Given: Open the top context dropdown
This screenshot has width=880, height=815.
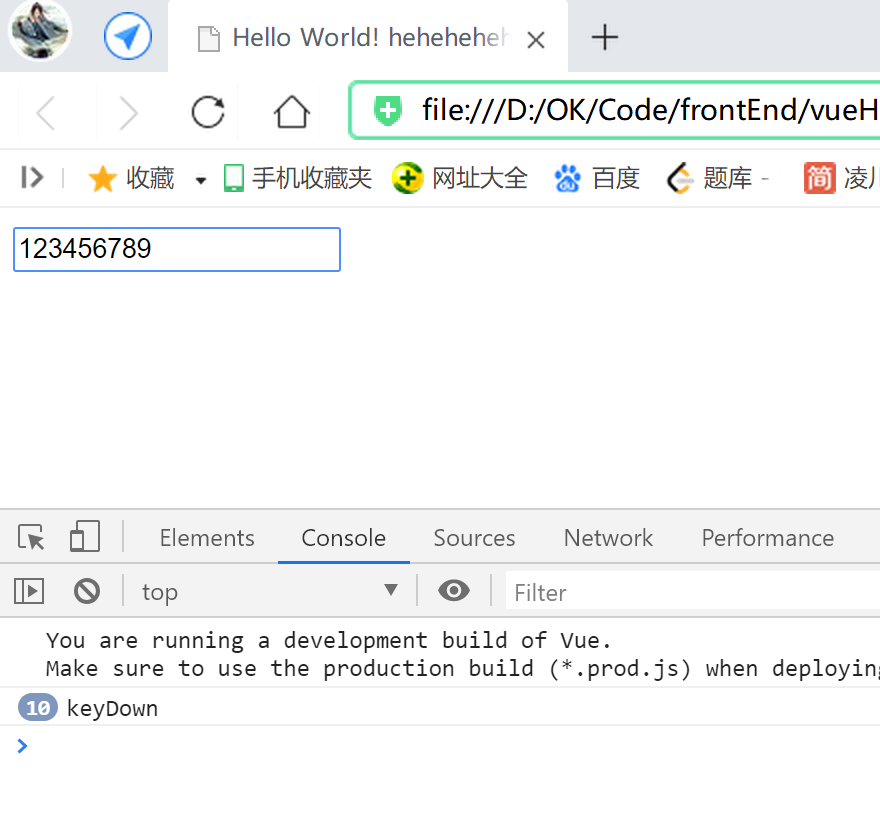Looking at the screenshot, I should tap(269, 592).
